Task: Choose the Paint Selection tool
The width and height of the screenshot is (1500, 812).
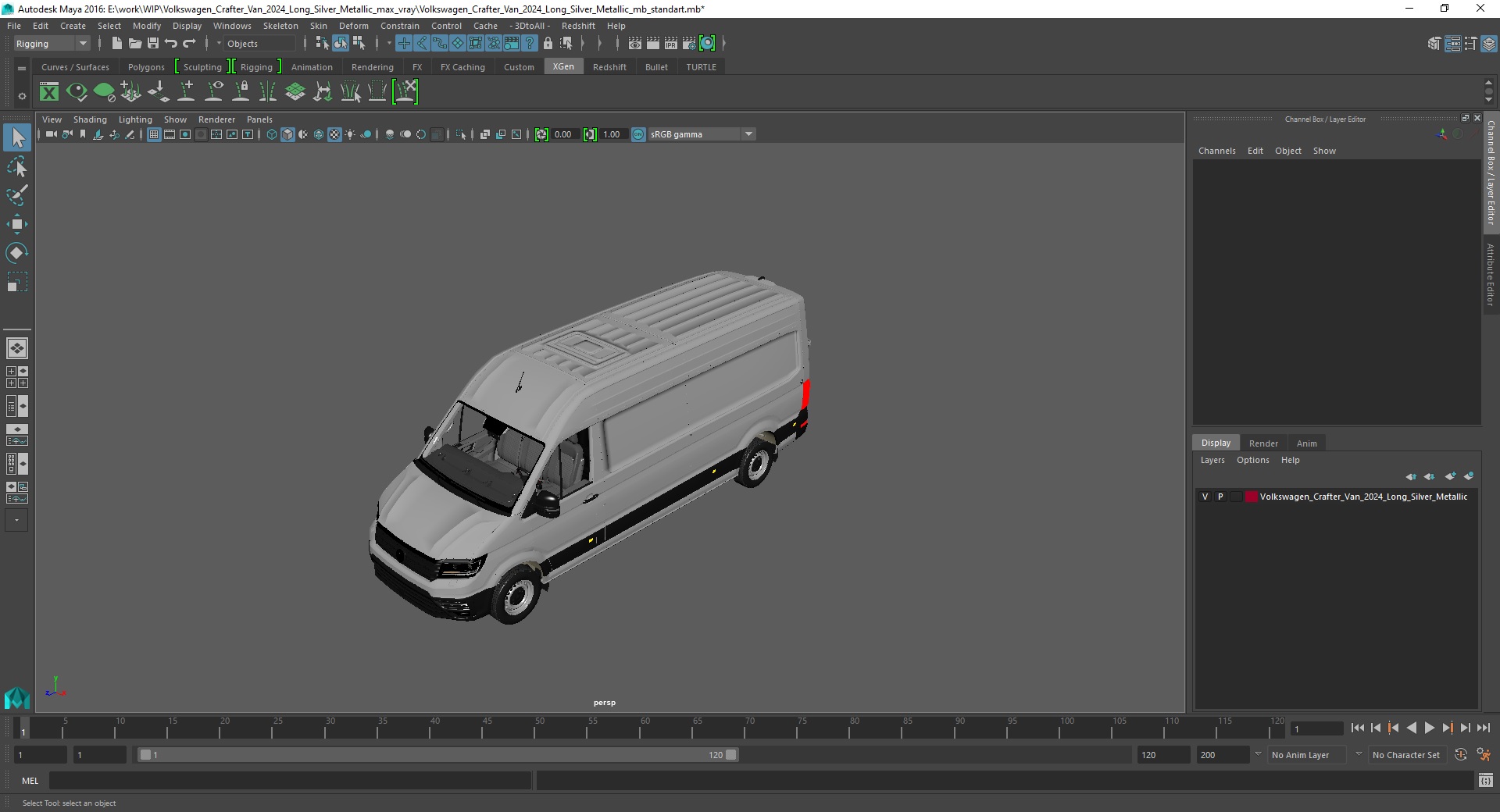Action: click(x=17, y=195)
